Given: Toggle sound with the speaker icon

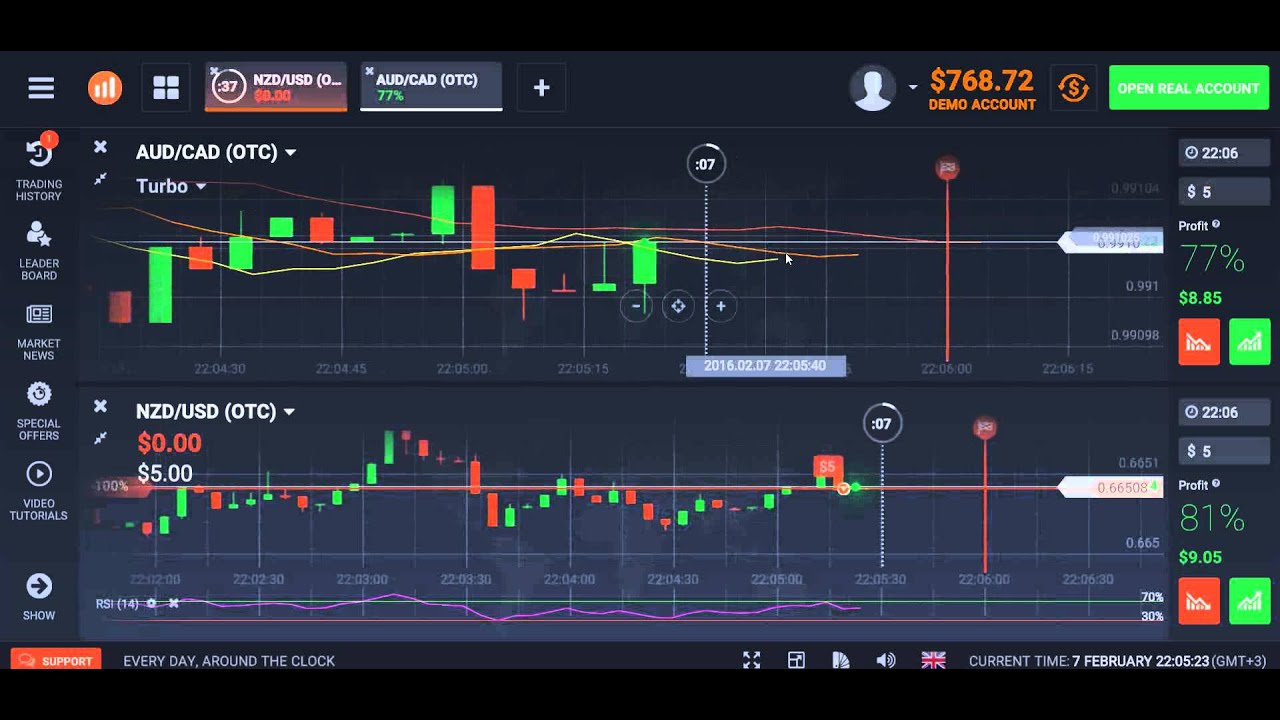Looking at the screenshot, I should 886,660.
